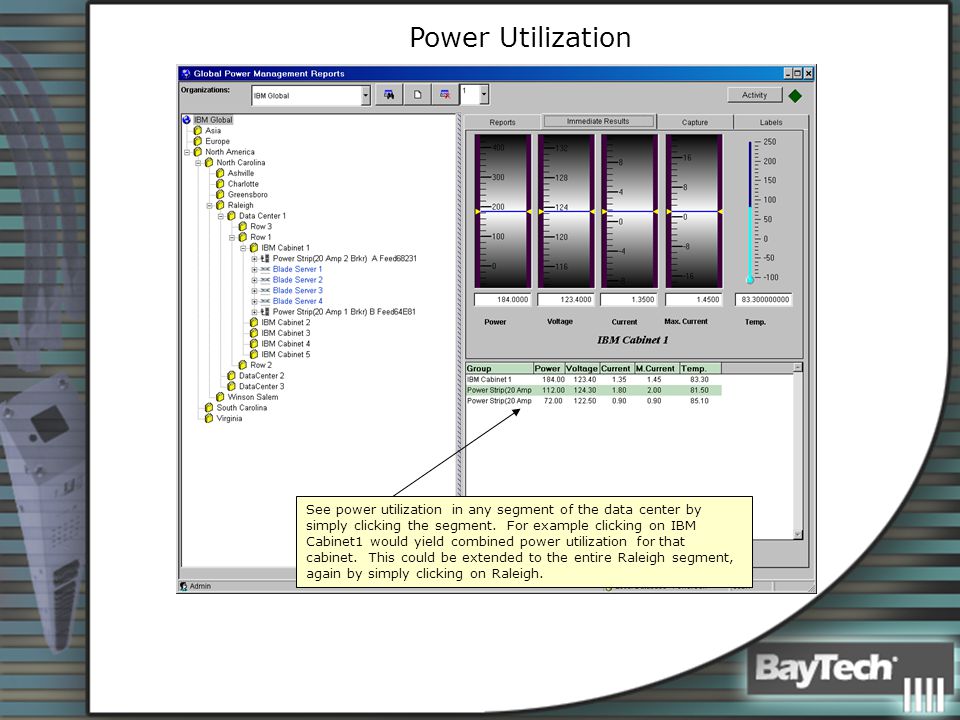Open the Organizations IBM Global dropdown

(366, 96)
